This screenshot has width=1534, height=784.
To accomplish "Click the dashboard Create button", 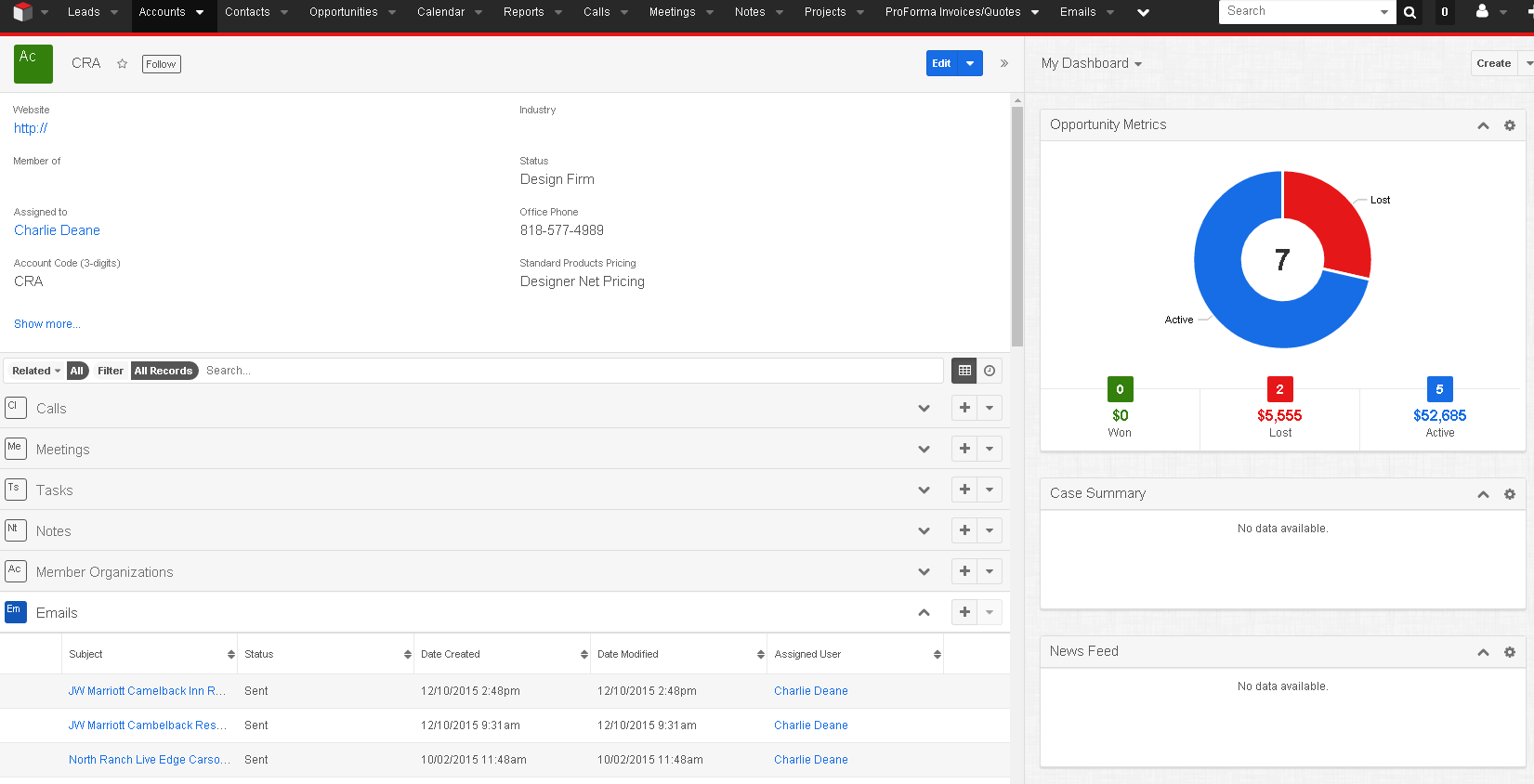I will coord(1493,63).
